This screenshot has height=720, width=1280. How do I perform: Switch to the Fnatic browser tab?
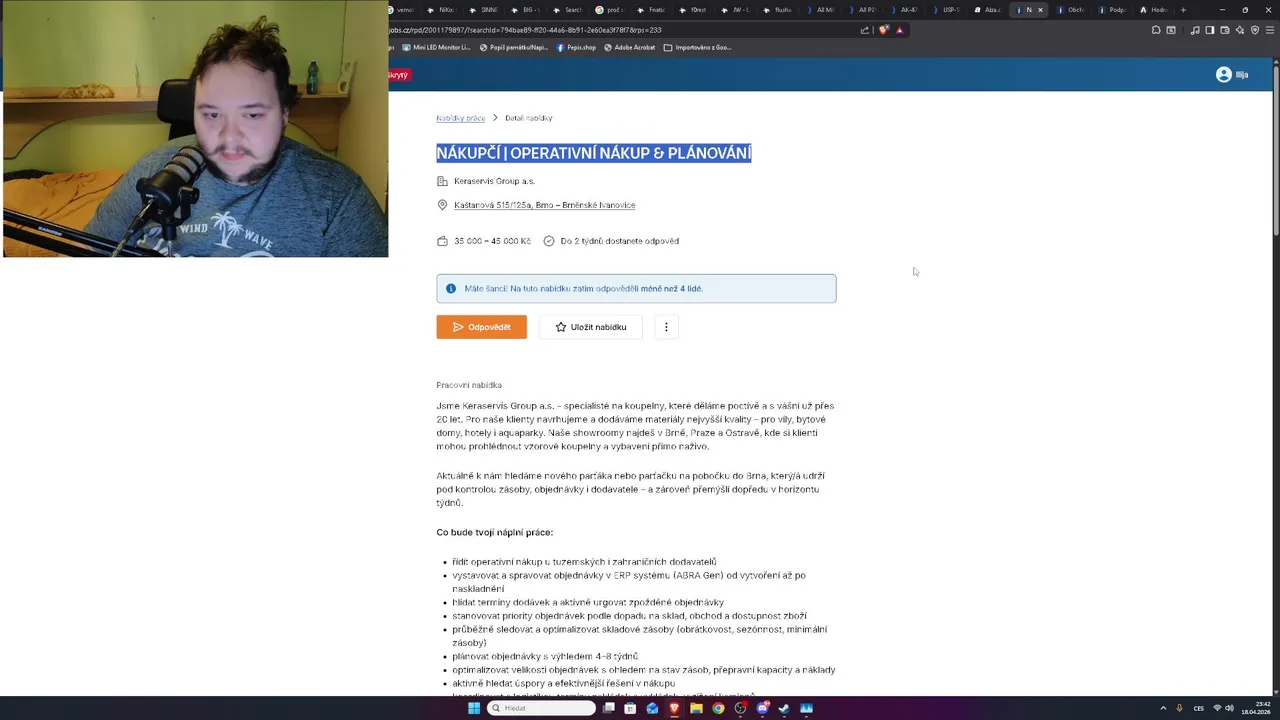point(651,10)
